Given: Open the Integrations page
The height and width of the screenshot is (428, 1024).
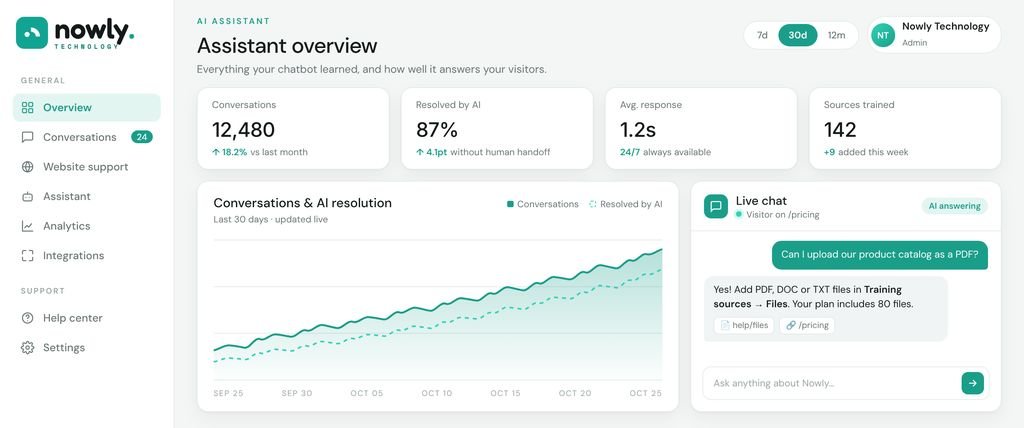Looking at the screenshot, I should (x=87, y=255).
